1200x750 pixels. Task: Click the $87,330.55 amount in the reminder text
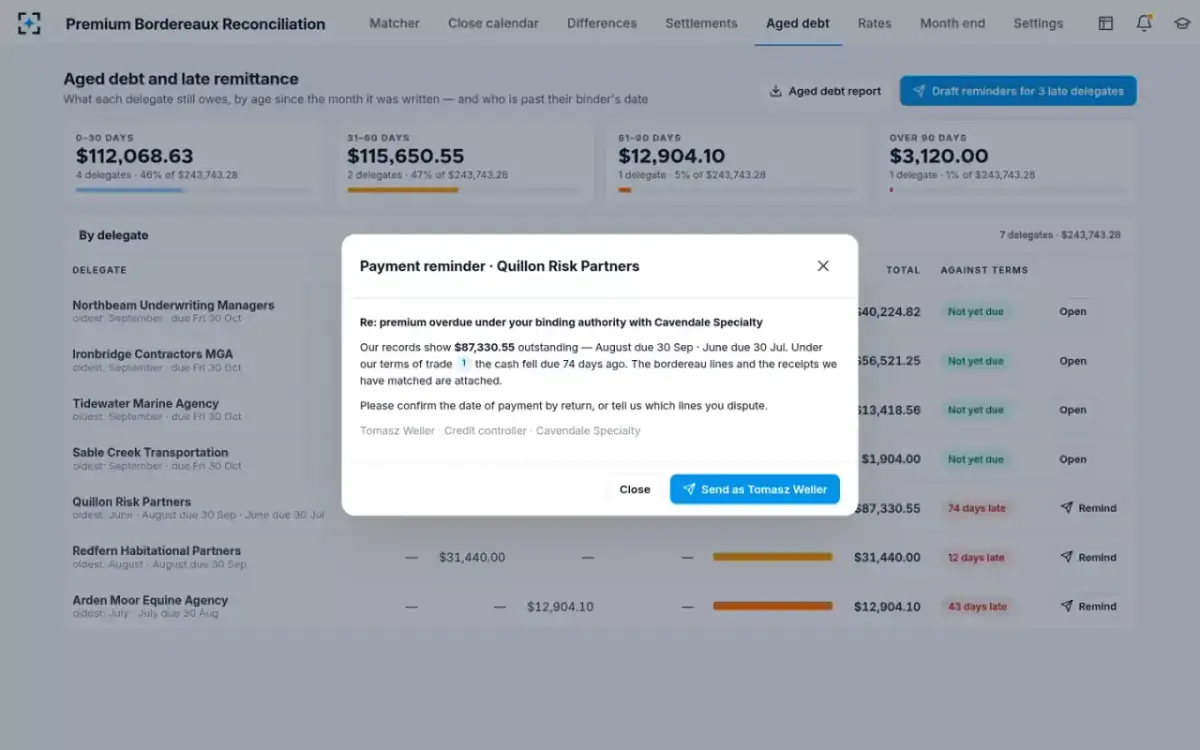484,347
